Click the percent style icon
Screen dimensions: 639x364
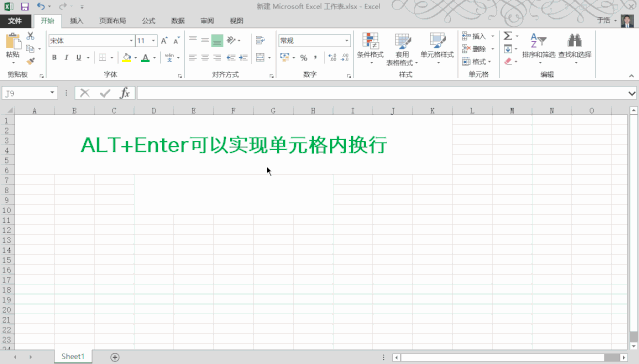pos(304,58)
